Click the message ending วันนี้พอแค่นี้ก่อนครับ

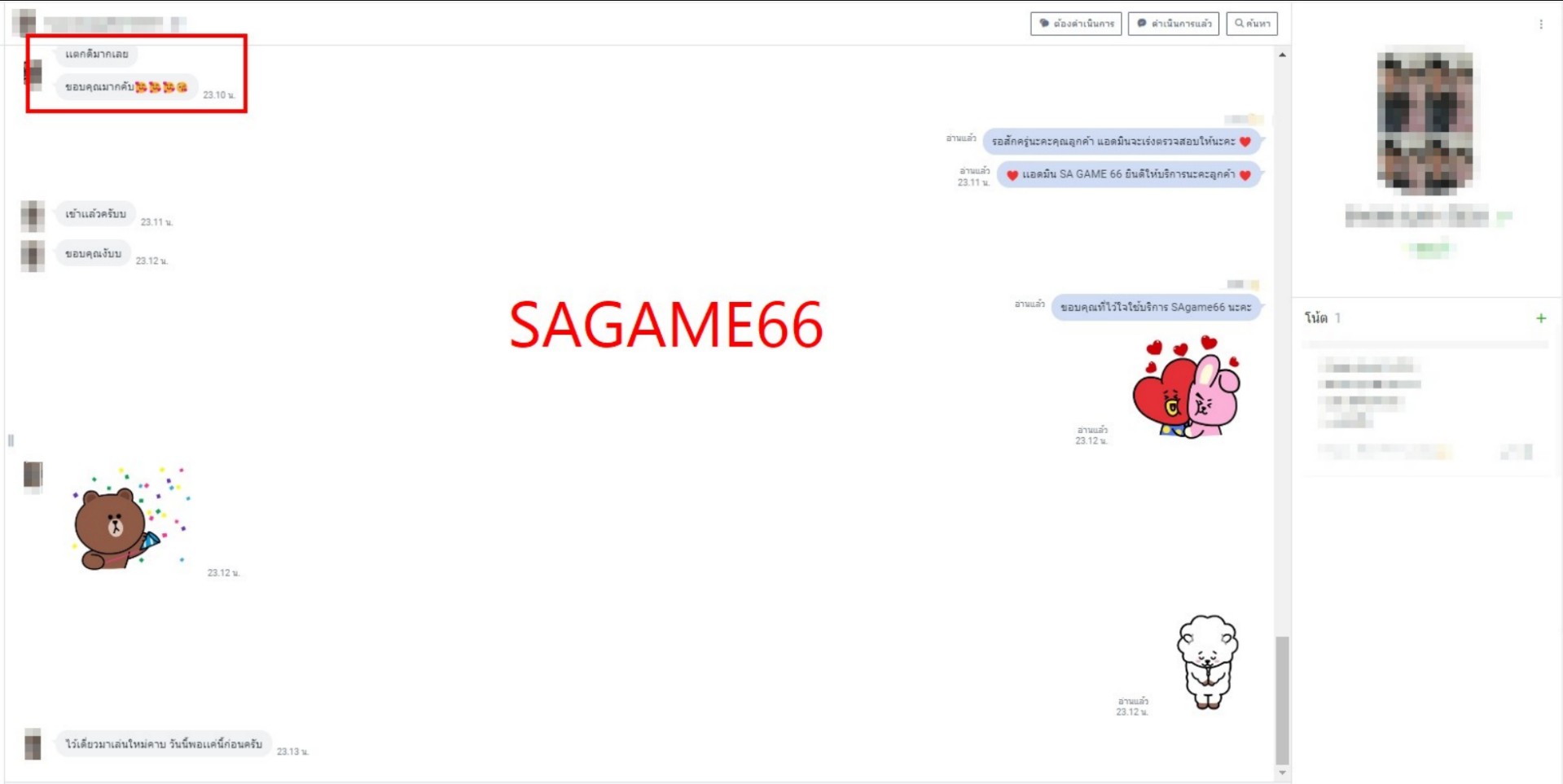tap(164, 744)
